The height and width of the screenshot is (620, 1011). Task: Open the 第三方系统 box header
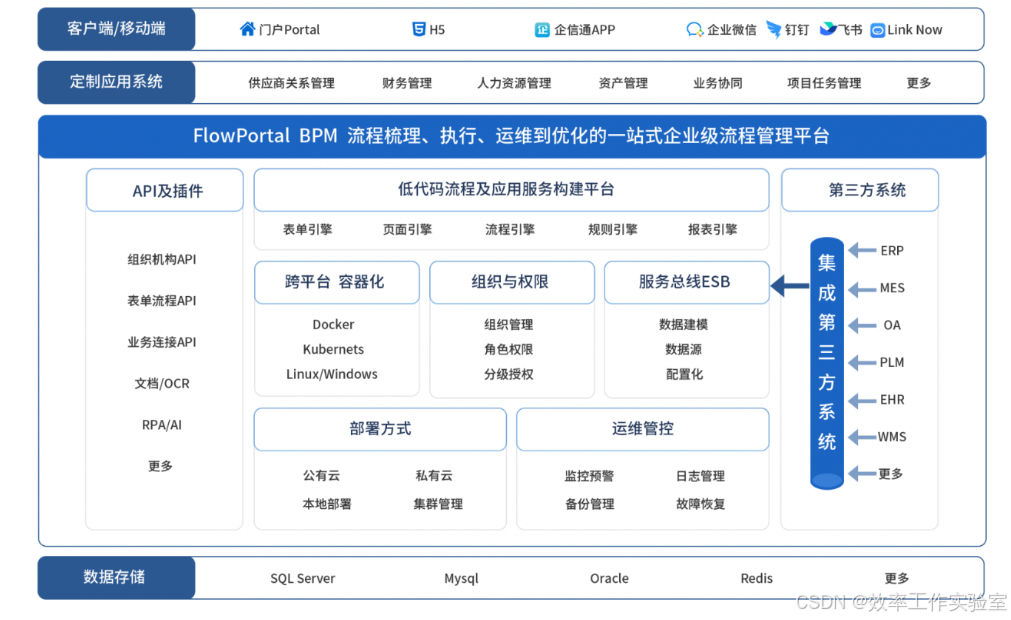[860, 190]
